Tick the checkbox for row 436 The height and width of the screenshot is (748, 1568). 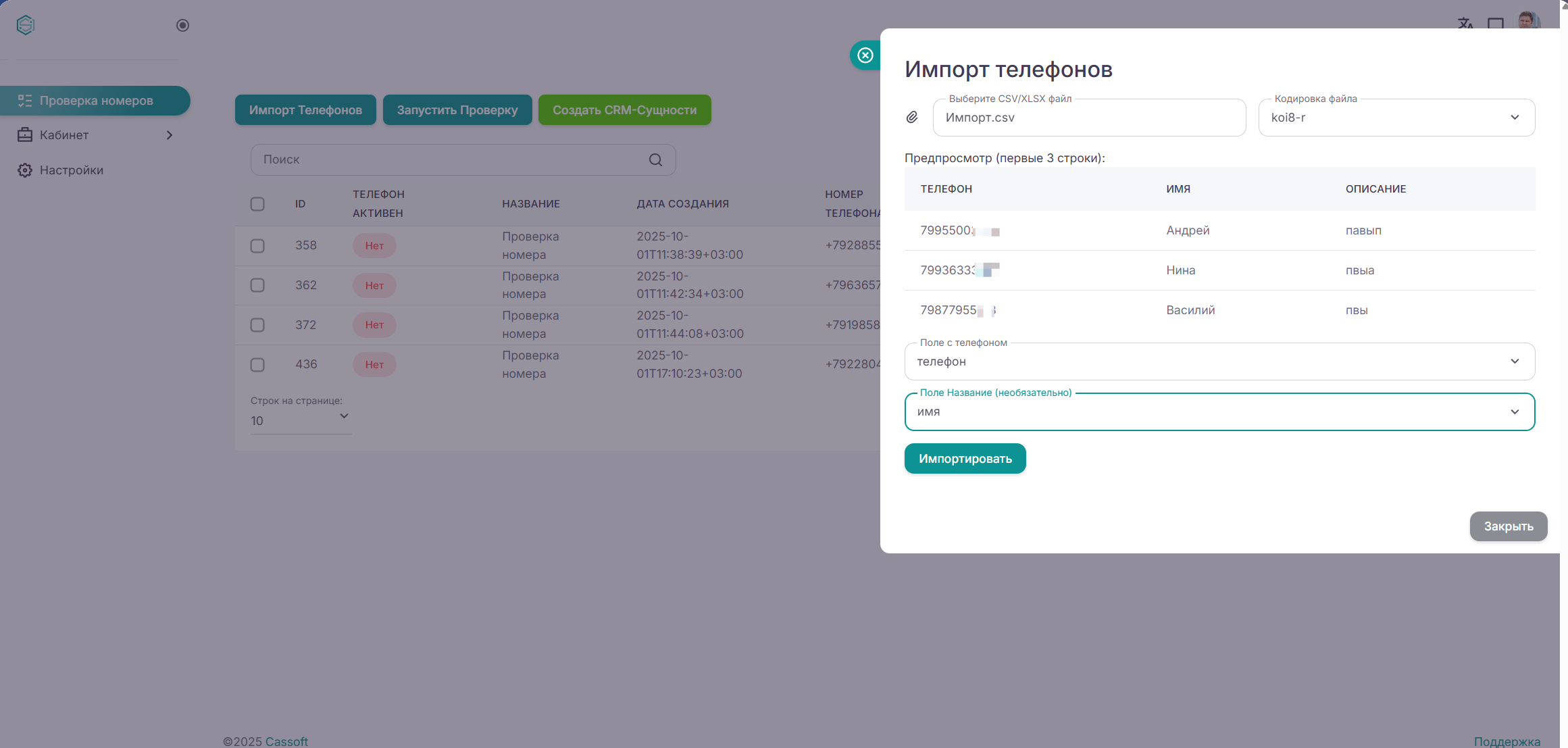click(x=257, y=365)
